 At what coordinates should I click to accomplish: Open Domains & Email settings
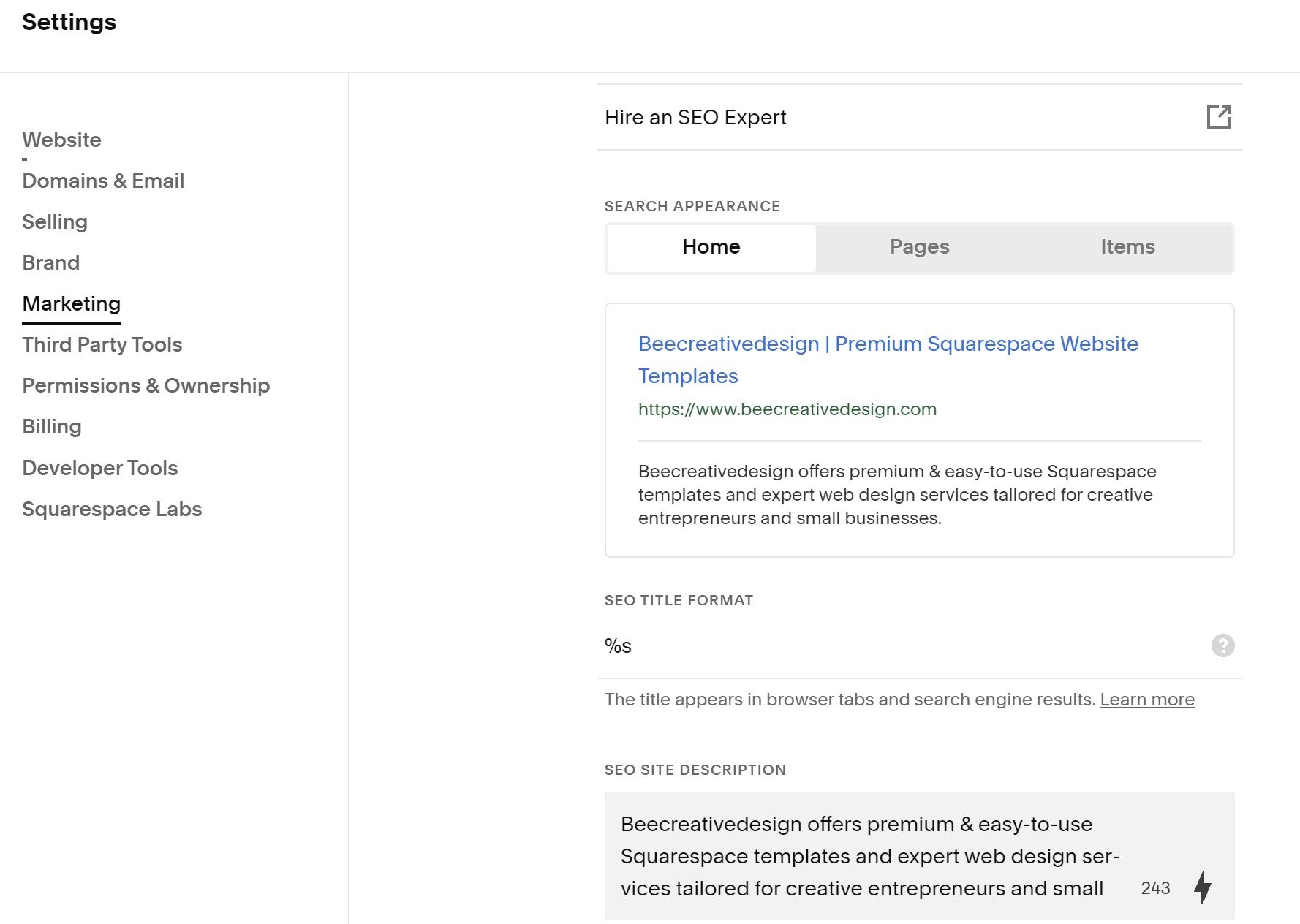click(103, 181)
